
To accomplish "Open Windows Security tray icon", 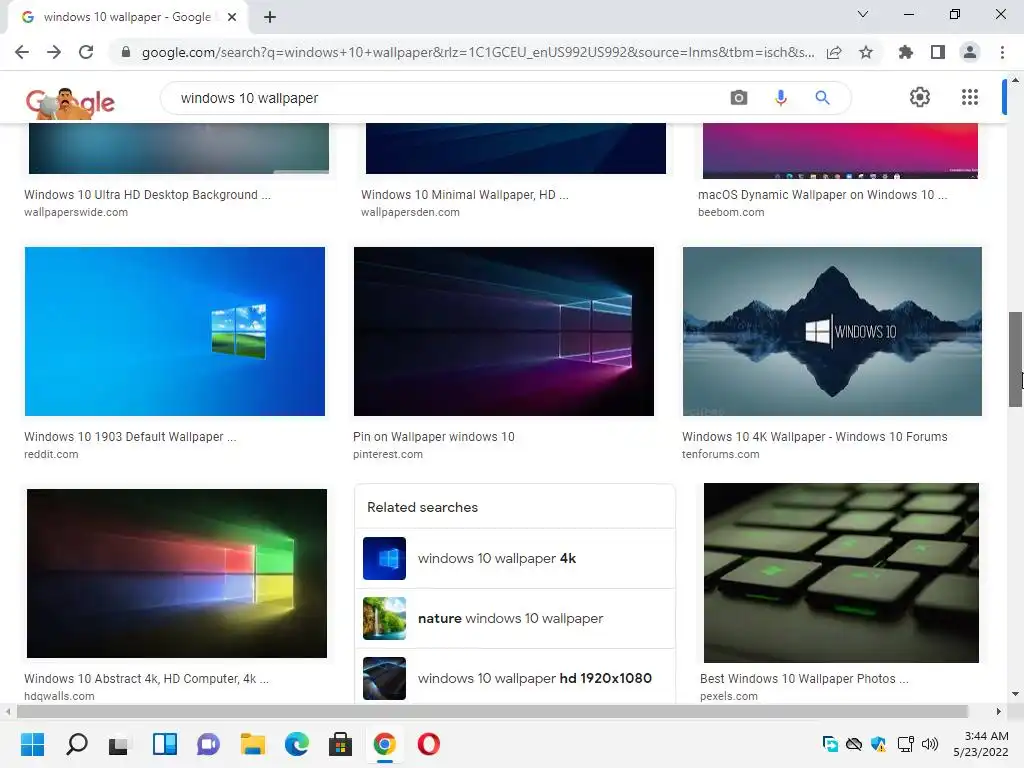I will point(878,744).
